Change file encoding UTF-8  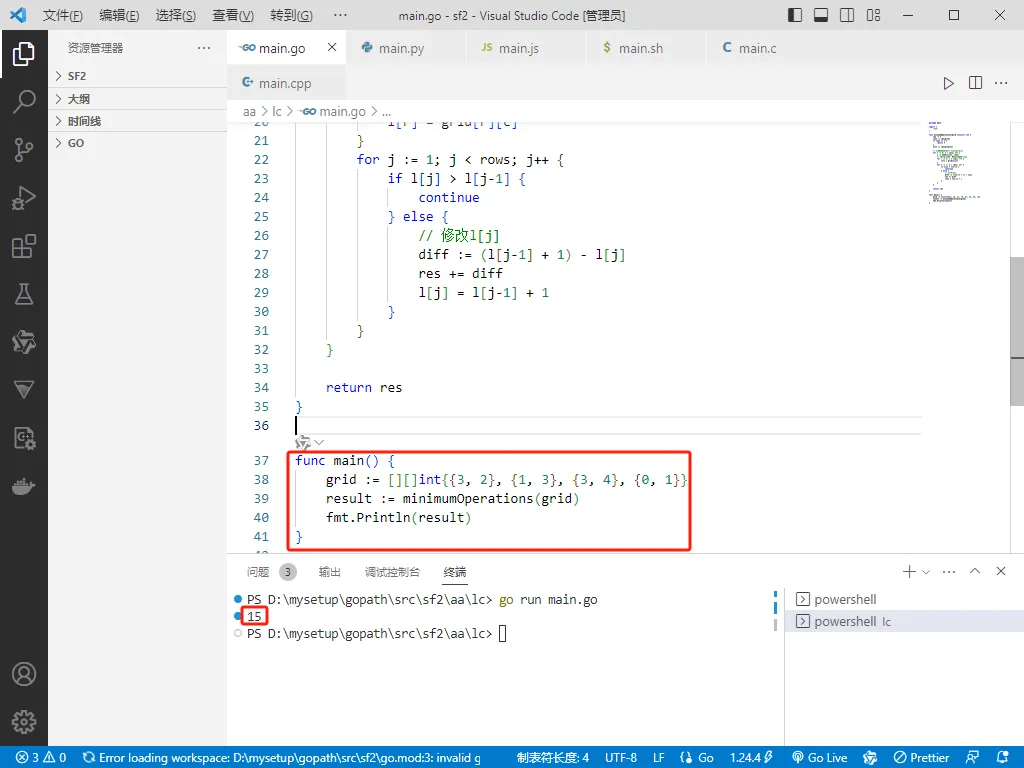click(620, 758)
